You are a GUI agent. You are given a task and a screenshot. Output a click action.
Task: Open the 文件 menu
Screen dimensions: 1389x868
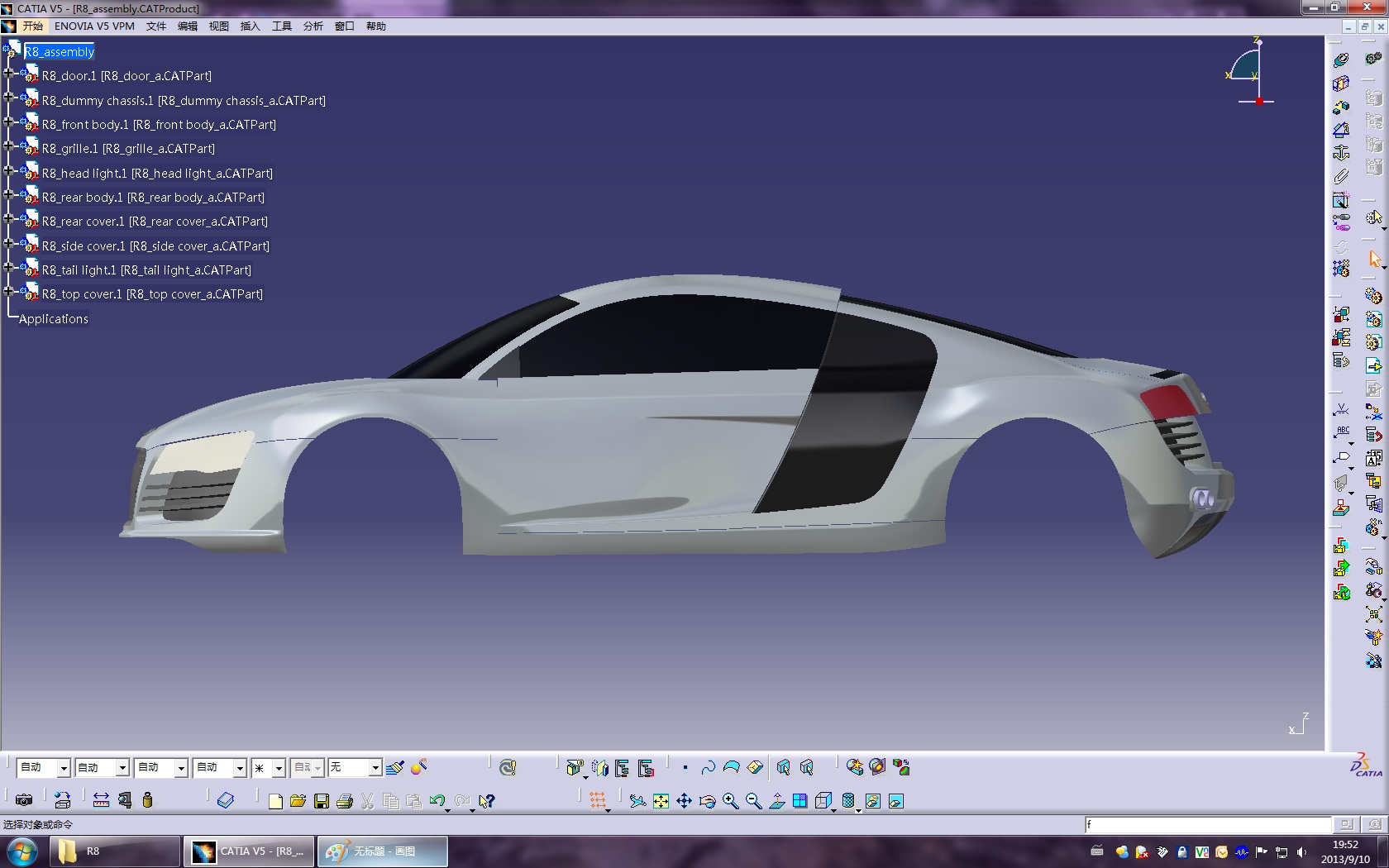tap(156, 26)
